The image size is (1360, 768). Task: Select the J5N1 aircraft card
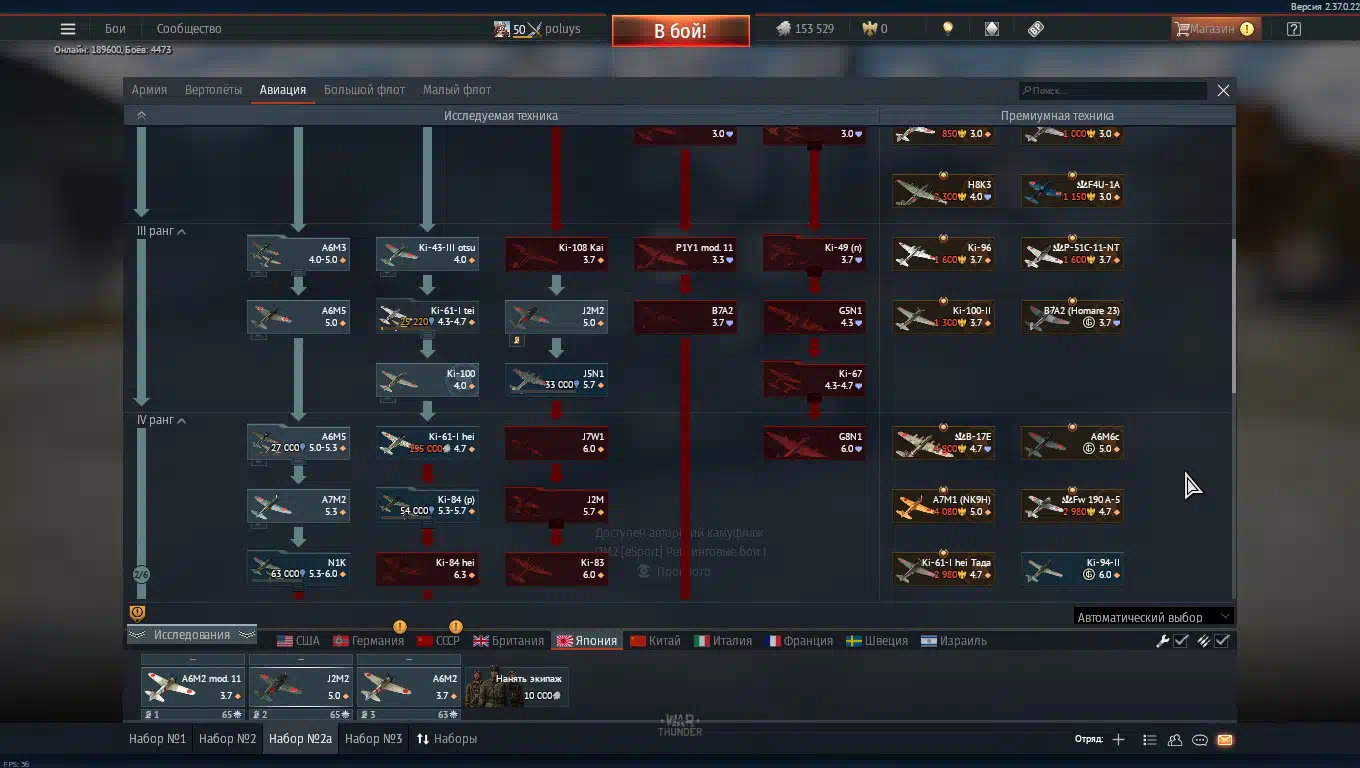[x=556, y=380]
